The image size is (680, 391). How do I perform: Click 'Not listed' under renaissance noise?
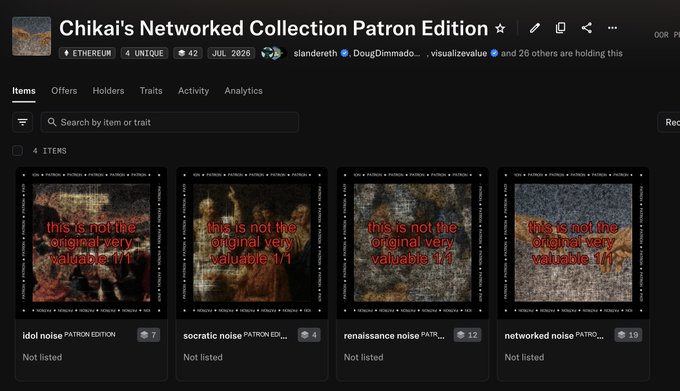[363, 357]
